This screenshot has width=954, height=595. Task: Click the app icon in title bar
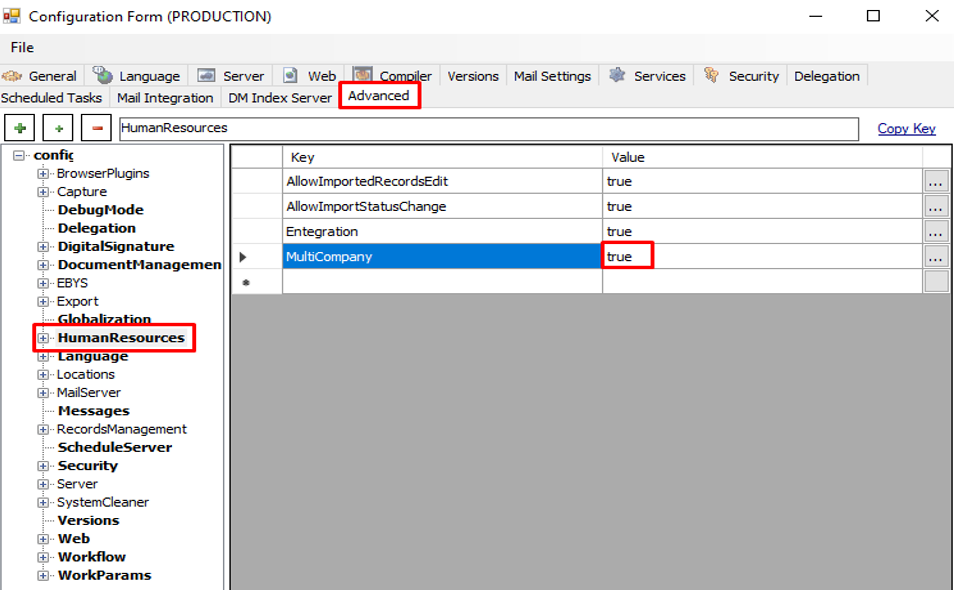pos(12,16)
